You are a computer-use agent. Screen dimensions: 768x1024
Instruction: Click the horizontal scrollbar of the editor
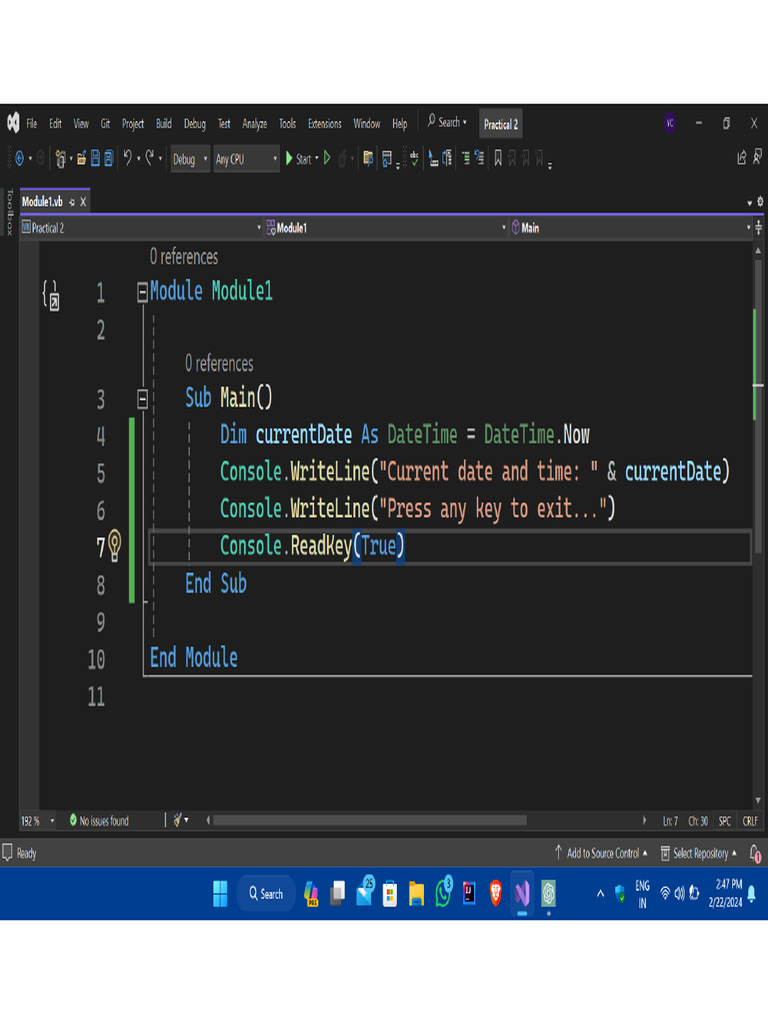370,821
